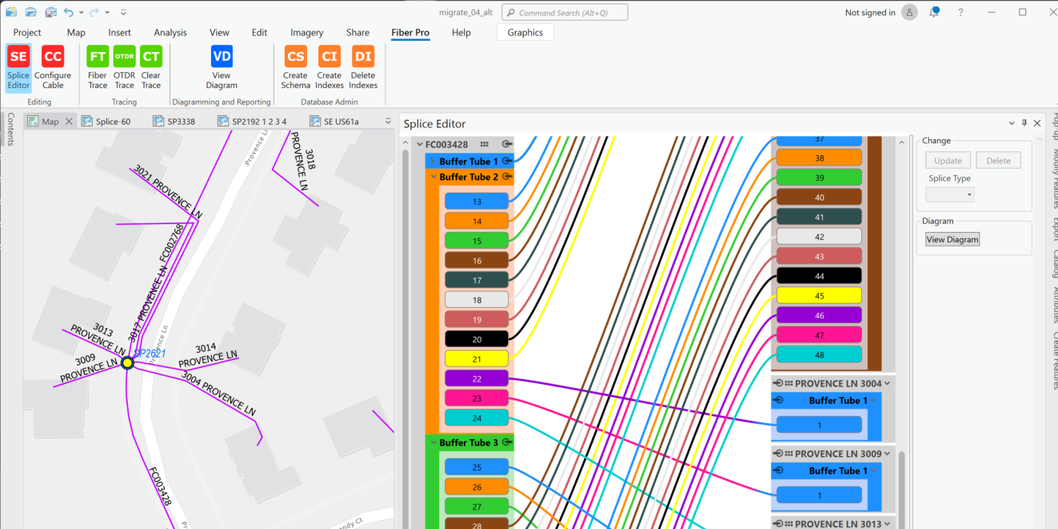
Task: Click the Update button
Action: click(x=947, y=160)
